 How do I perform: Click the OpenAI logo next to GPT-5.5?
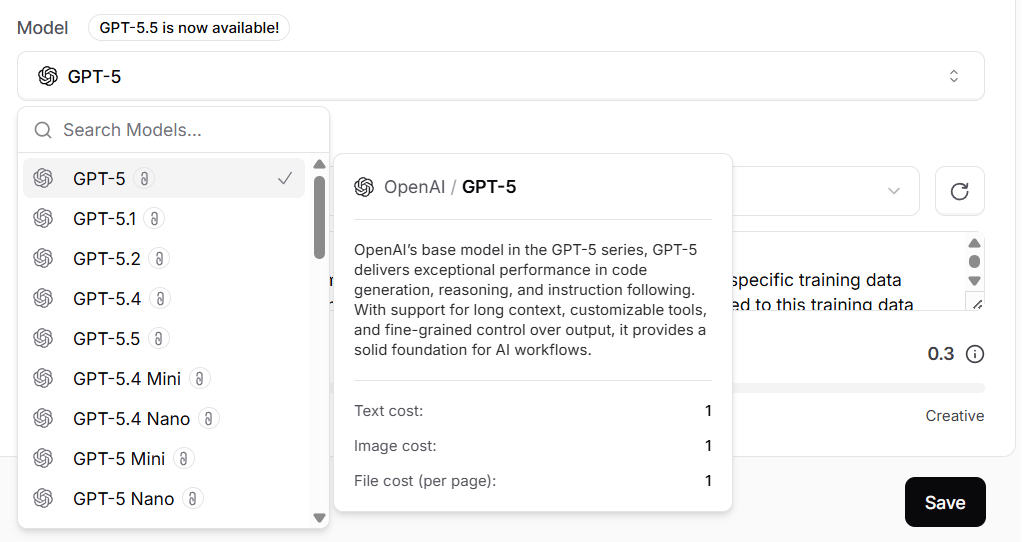point(43,338)
